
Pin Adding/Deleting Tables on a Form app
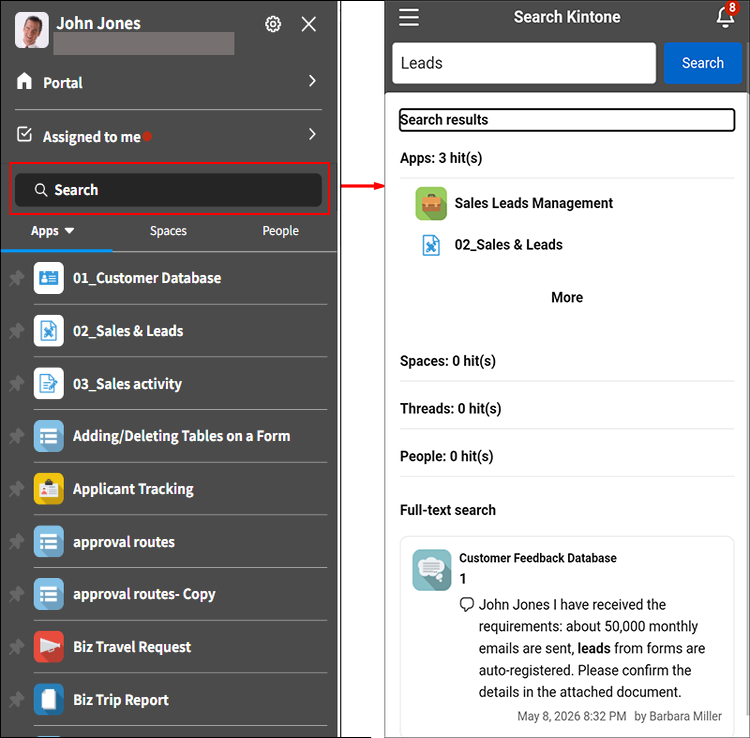[x=17, y=436]
